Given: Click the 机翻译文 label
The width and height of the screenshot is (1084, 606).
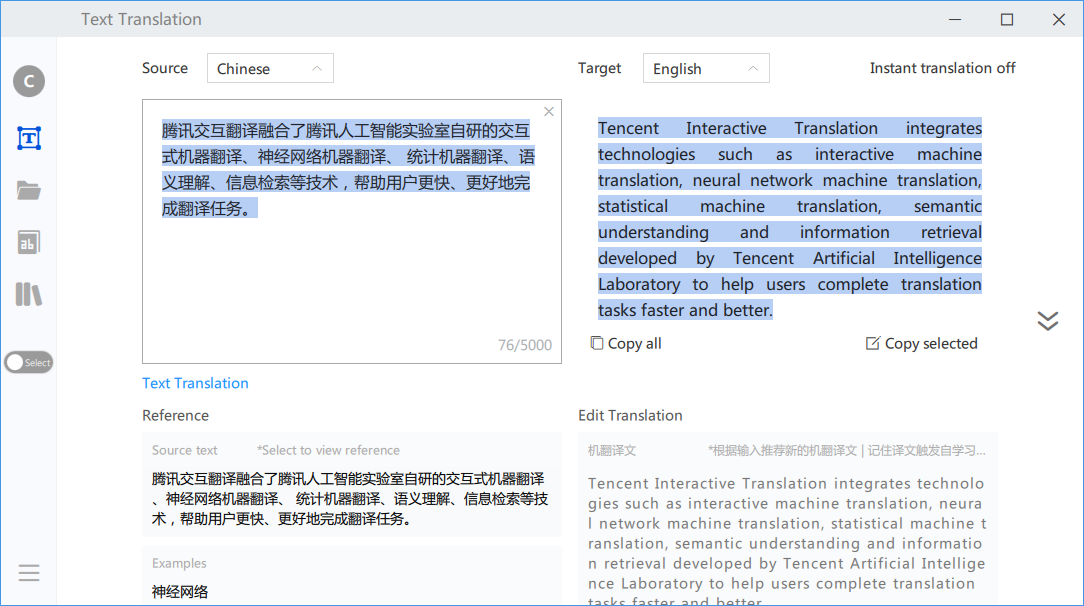Looking at the screenshot, I should point(612,451).
